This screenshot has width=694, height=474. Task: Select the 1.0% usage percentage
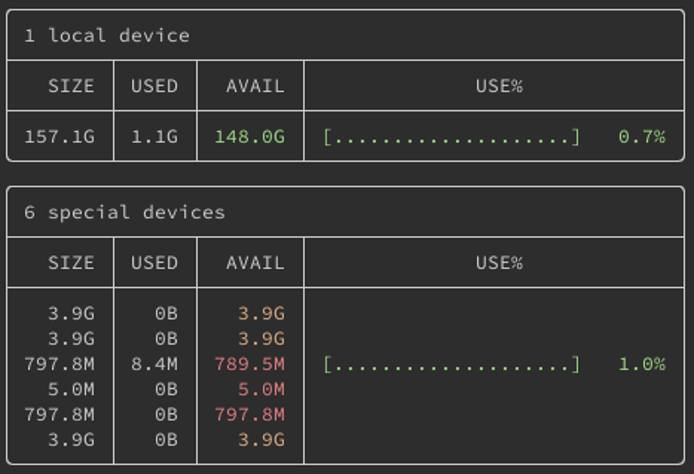click(x=641, y=364)
